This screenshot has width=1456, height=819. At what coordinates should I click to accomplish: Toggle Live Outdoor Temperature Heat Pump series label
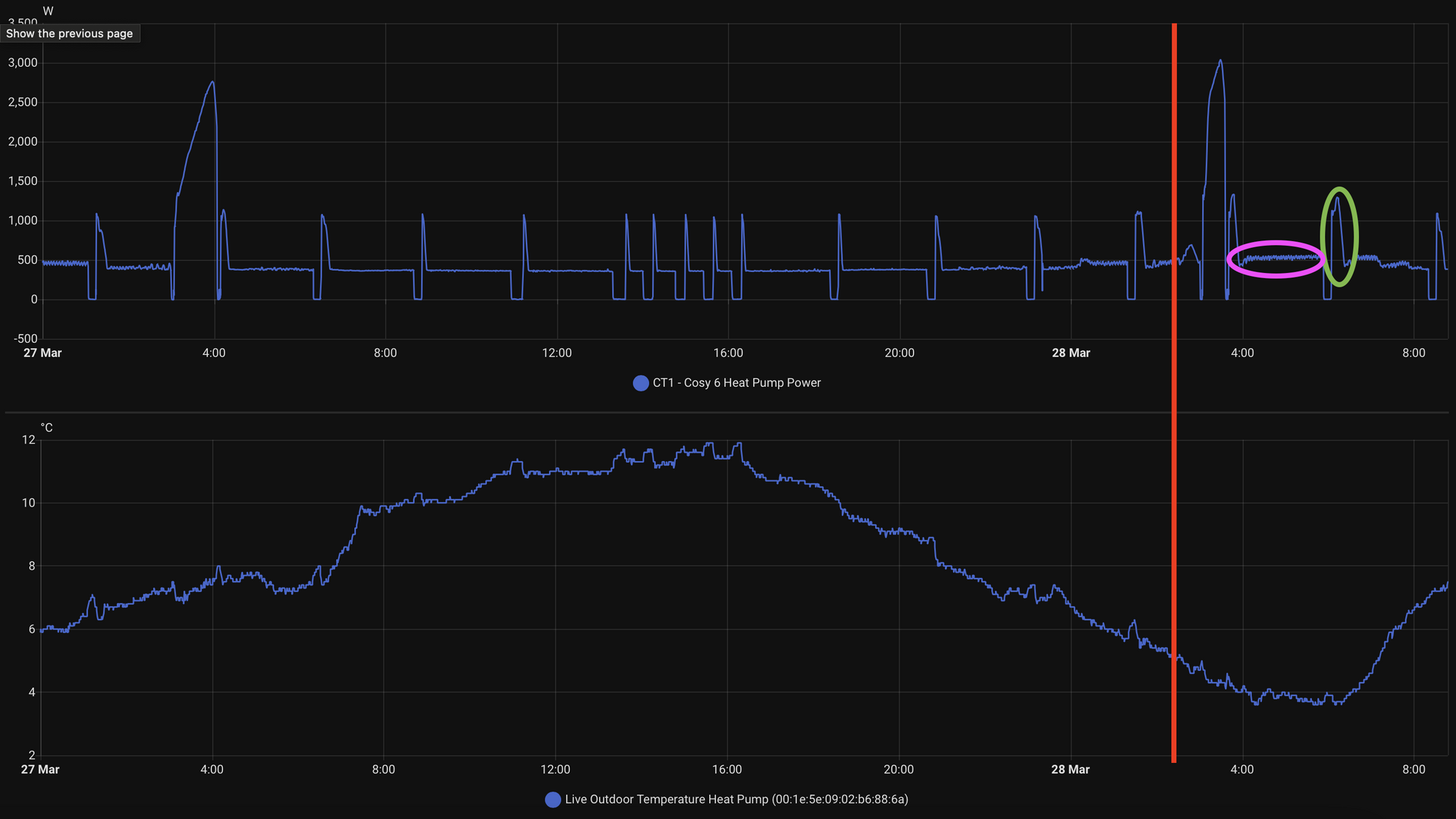736,799
